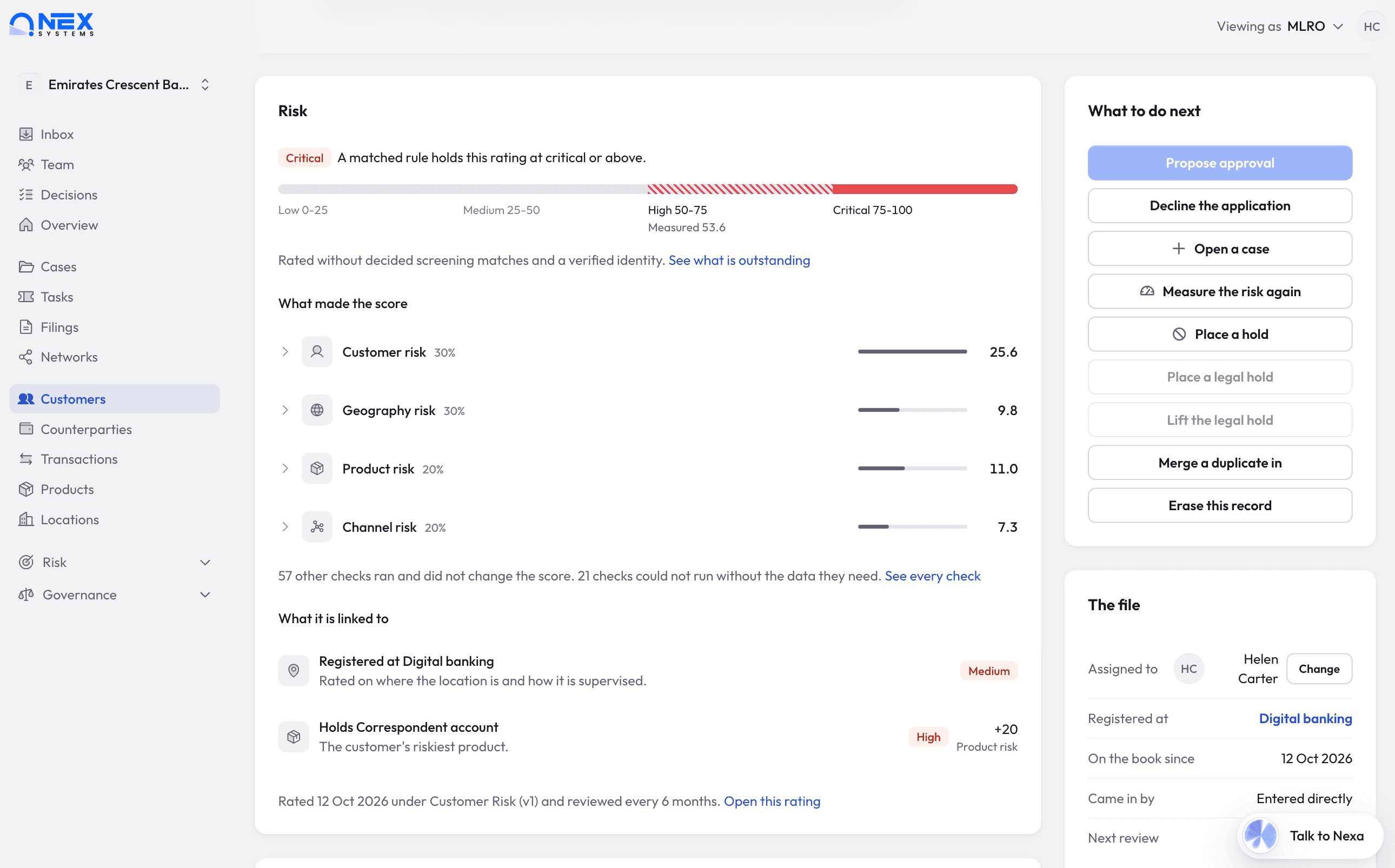Click Decline the application button
The height and width of the screenshot is (868, 1395).
click(1220, 205)
